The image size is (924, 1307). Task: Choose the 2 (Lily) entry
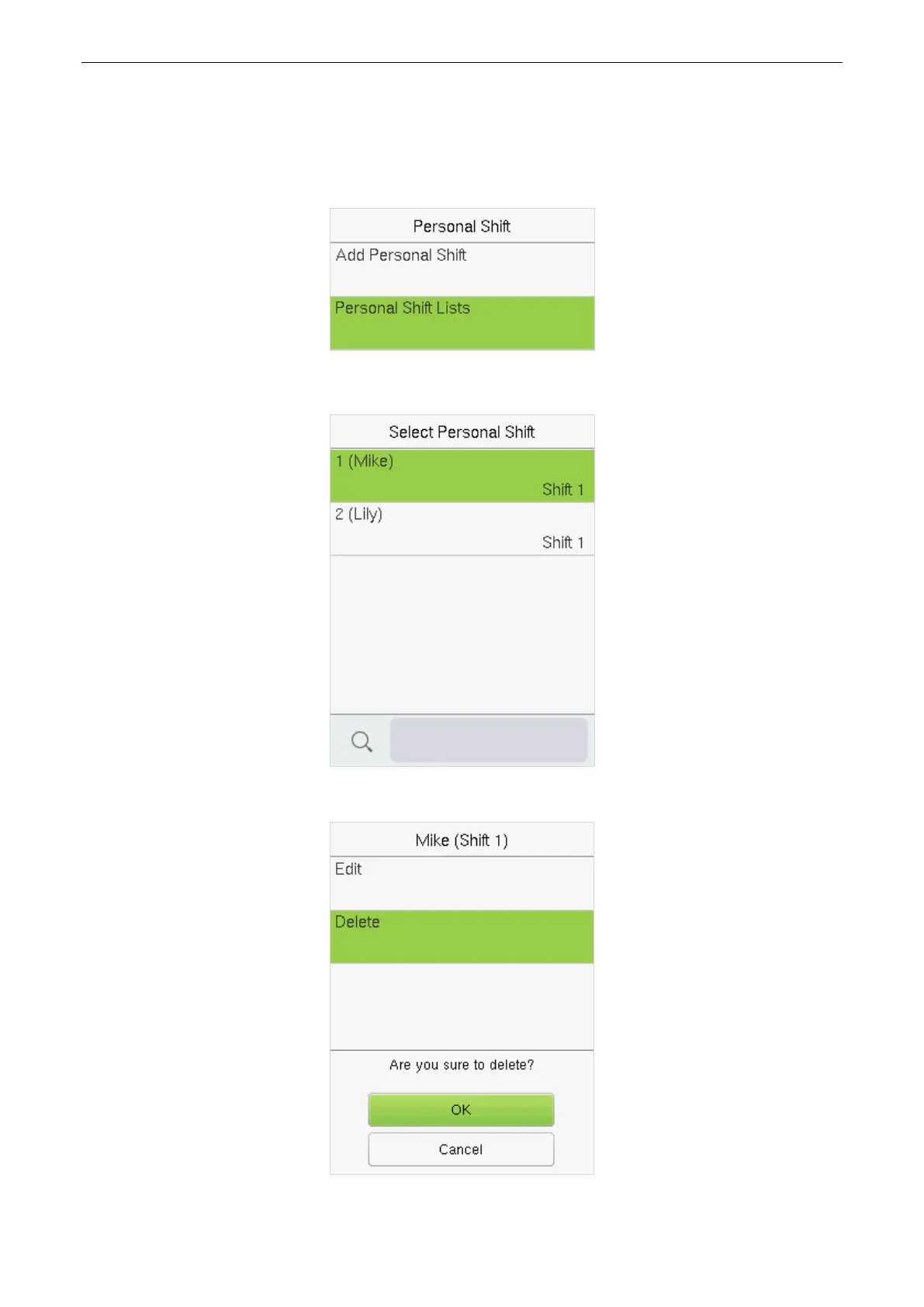tap(462, 529)
